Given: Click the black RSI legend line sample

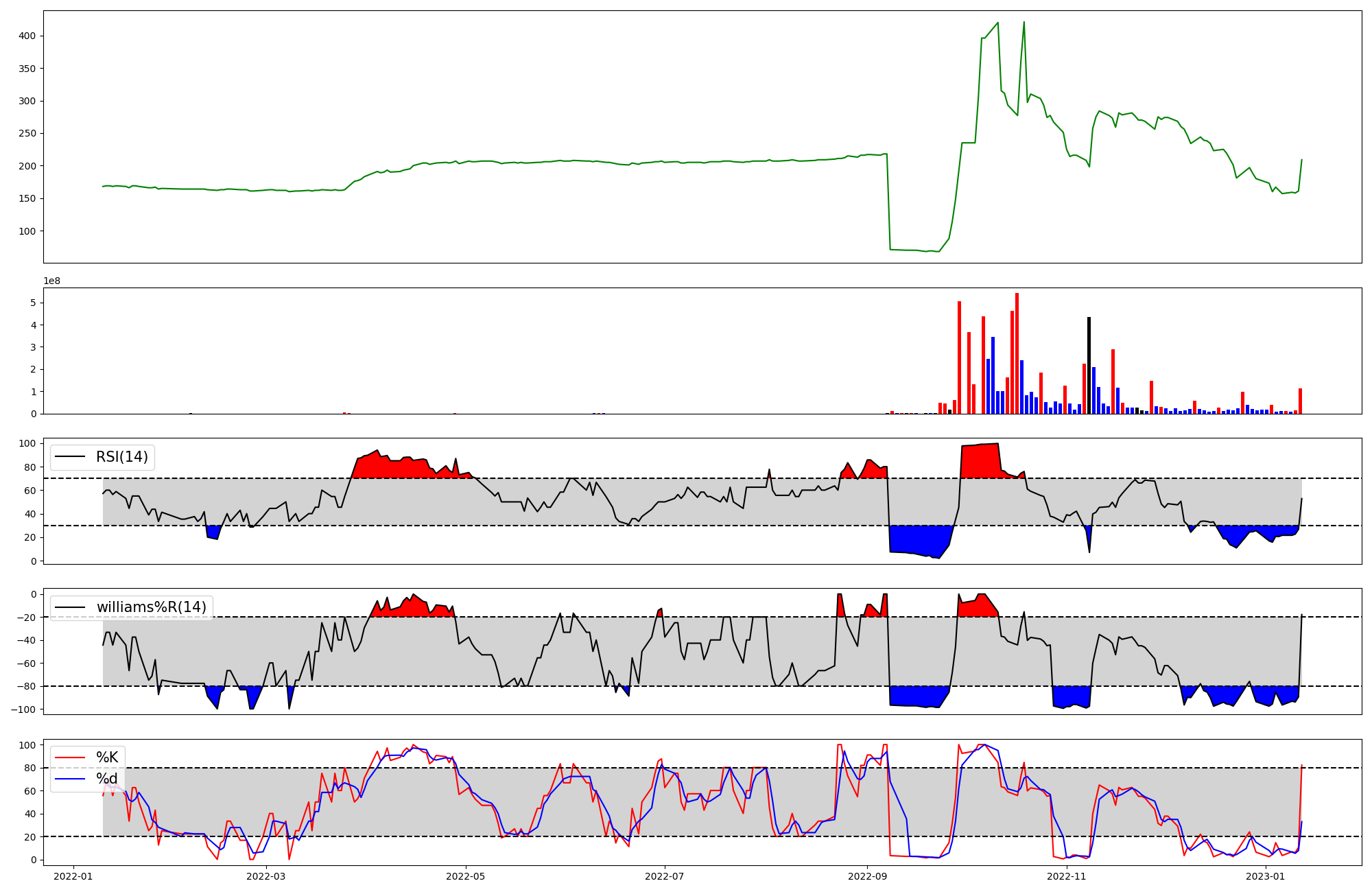Looking at the screenshot, I should 70,457.
